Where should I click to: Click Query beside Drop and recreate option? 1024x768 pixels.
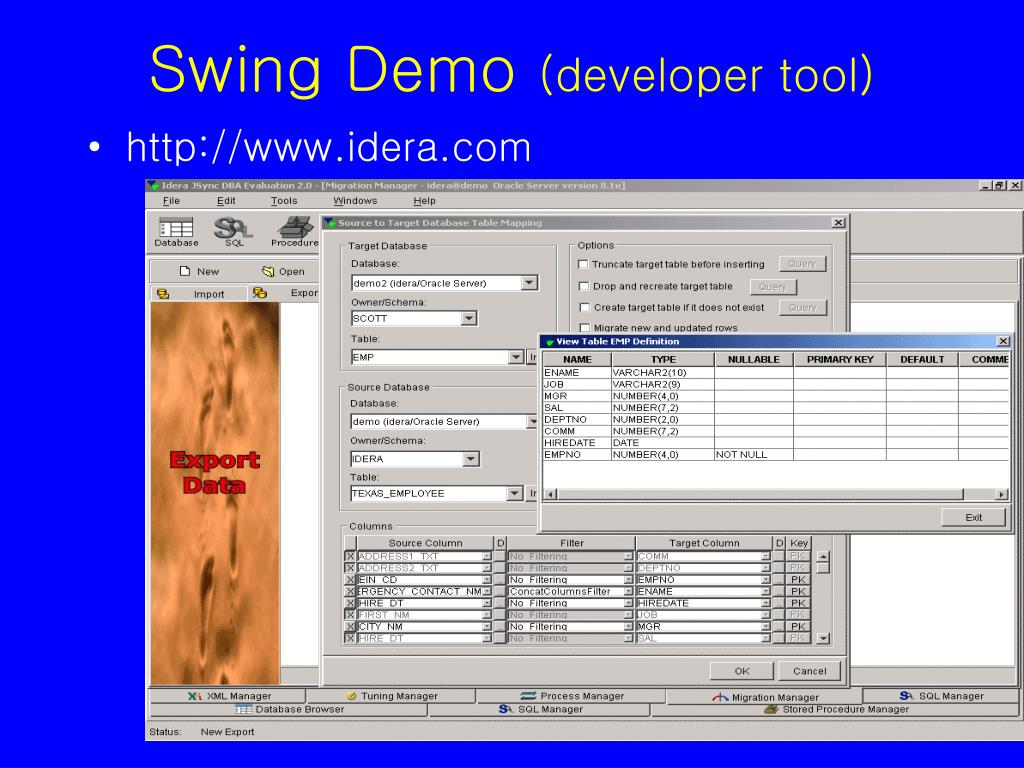(773, 287)
